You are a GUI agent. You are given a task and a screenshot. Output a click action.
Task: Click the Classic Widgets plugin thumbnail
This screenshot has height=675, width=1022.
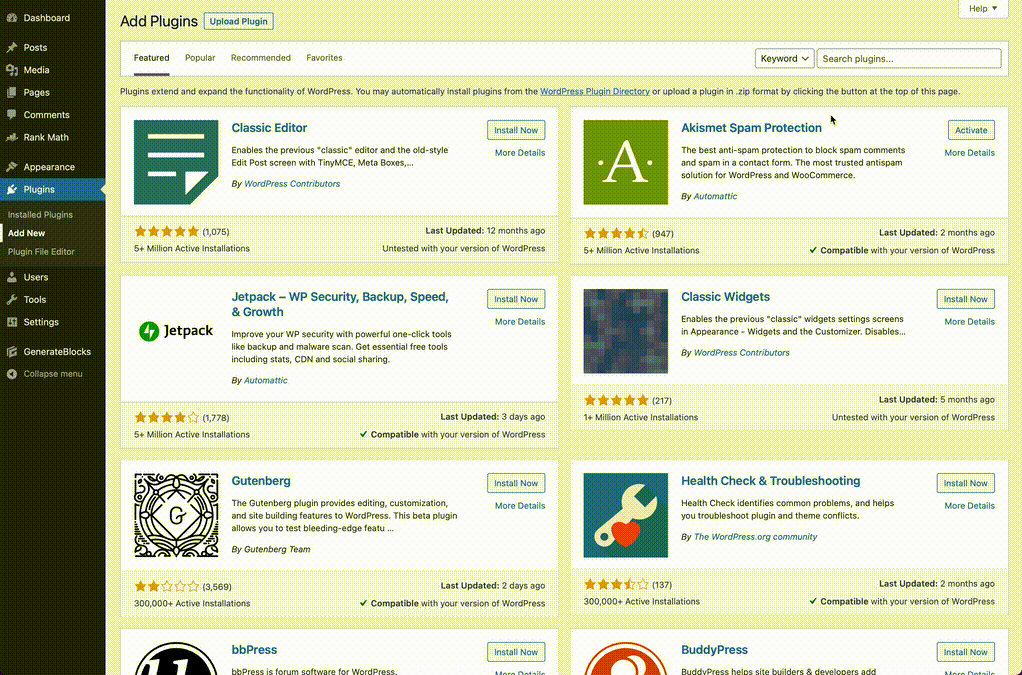tap(625, 331)
